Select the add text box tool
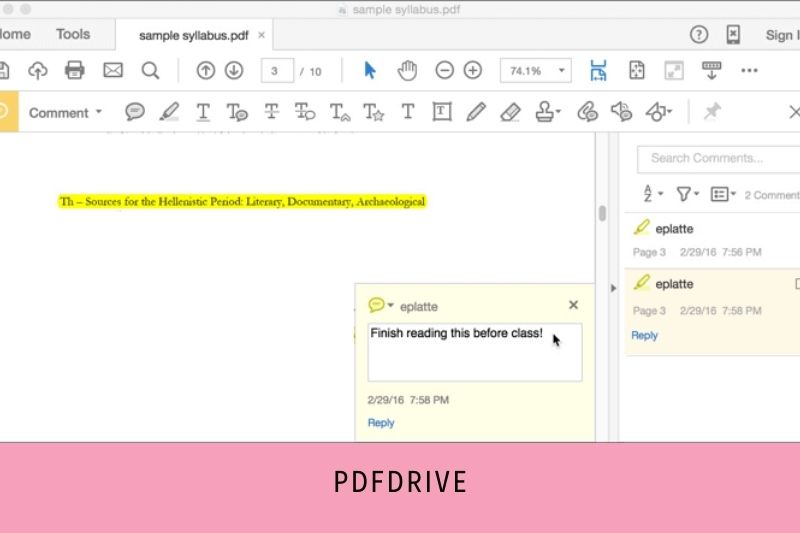Screen dimensions: 800x533 pos(442,112)
